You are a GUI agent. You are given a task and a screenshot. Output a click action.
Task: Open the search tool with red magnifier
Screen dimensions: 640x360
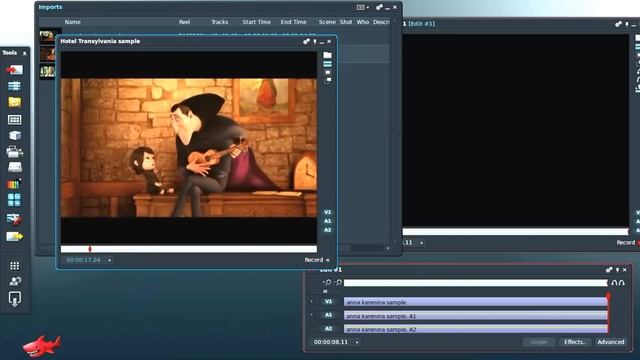[14, 220]
